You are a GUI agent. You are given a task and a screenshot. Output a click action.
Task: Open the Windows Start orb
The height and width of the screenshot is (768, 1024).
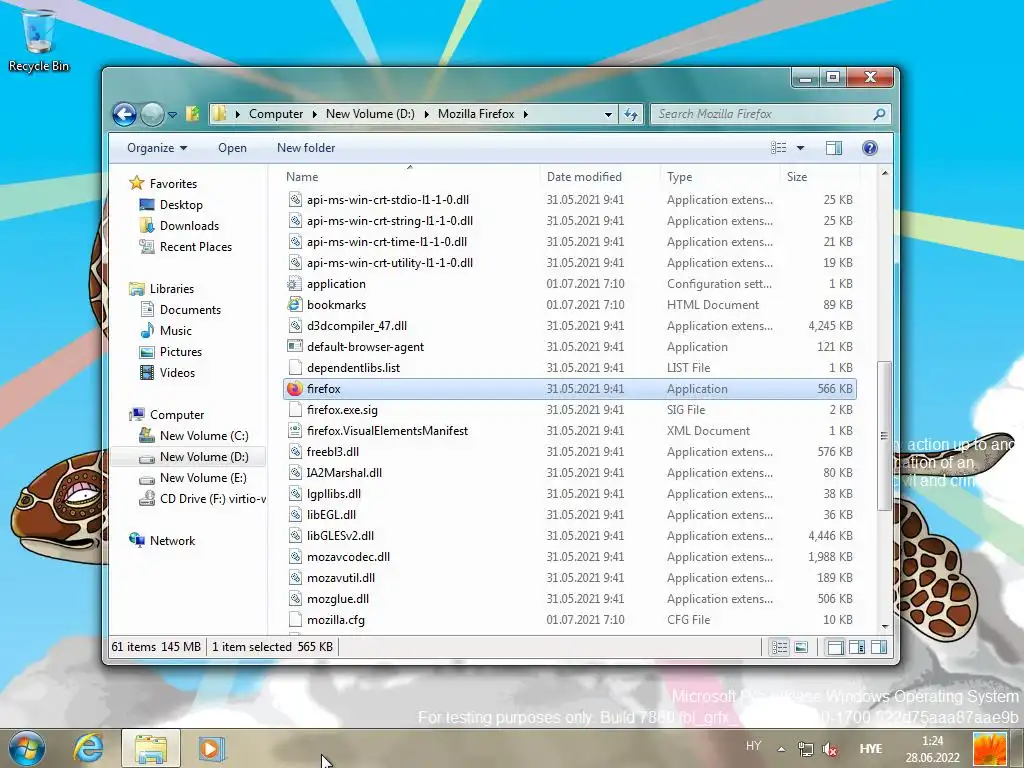(26, 748)
